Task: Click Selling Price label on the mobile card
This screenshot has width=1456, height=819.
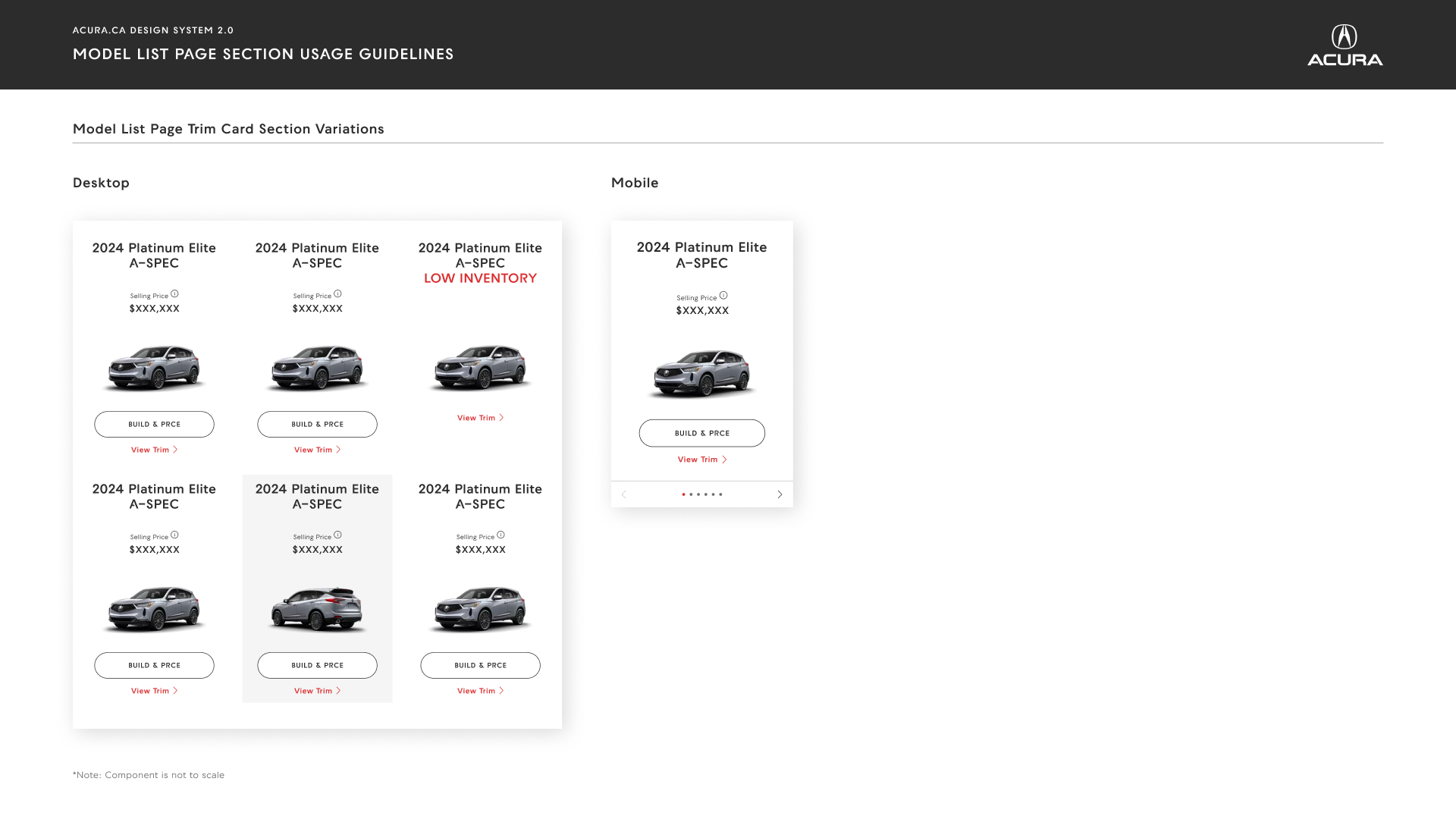Action: 696,298
